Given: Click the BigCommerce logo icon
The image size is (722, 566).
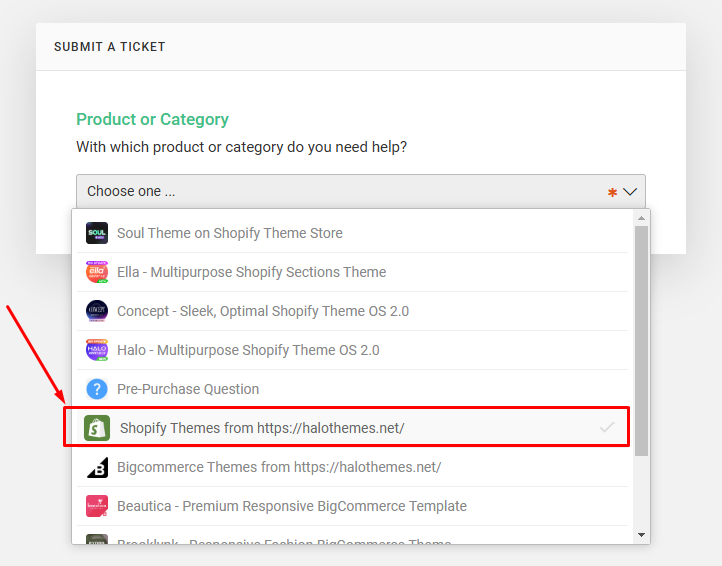Looking at the screenshot, I should pyautogui.click(x=97, y=467).
